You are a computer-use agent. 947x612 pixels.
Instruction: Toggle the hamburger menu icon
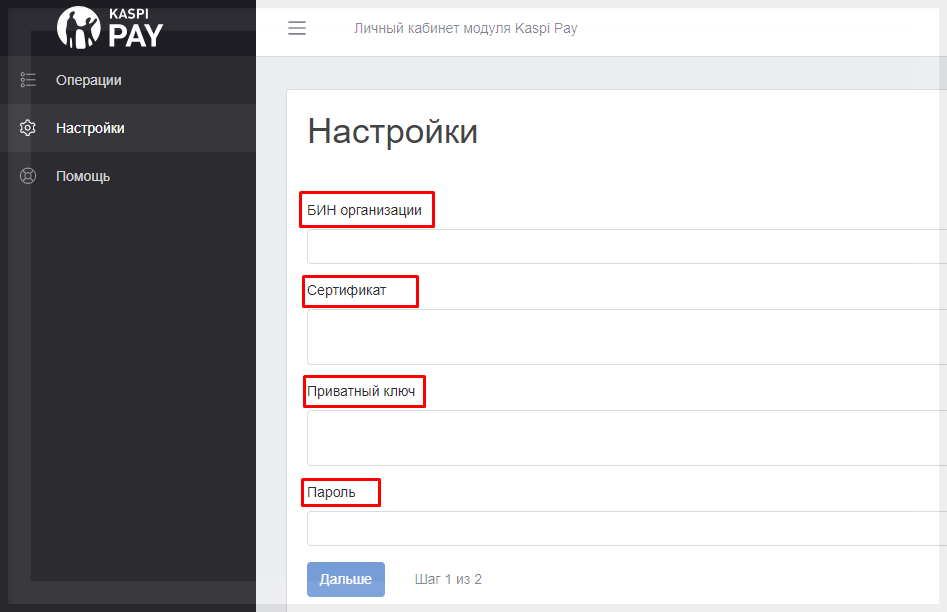point(297,28)
